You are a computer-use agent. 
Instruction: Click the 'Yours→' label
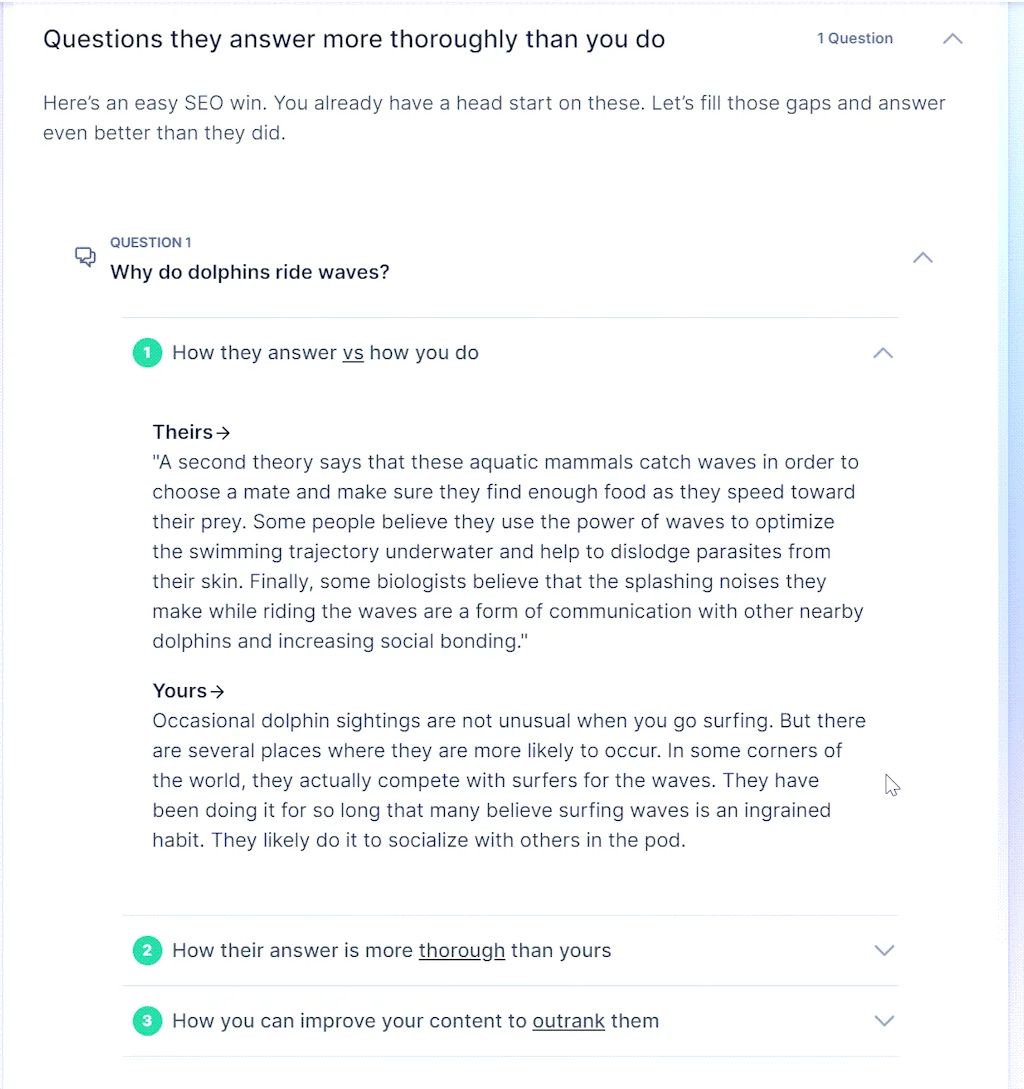(x=188, y=691)
